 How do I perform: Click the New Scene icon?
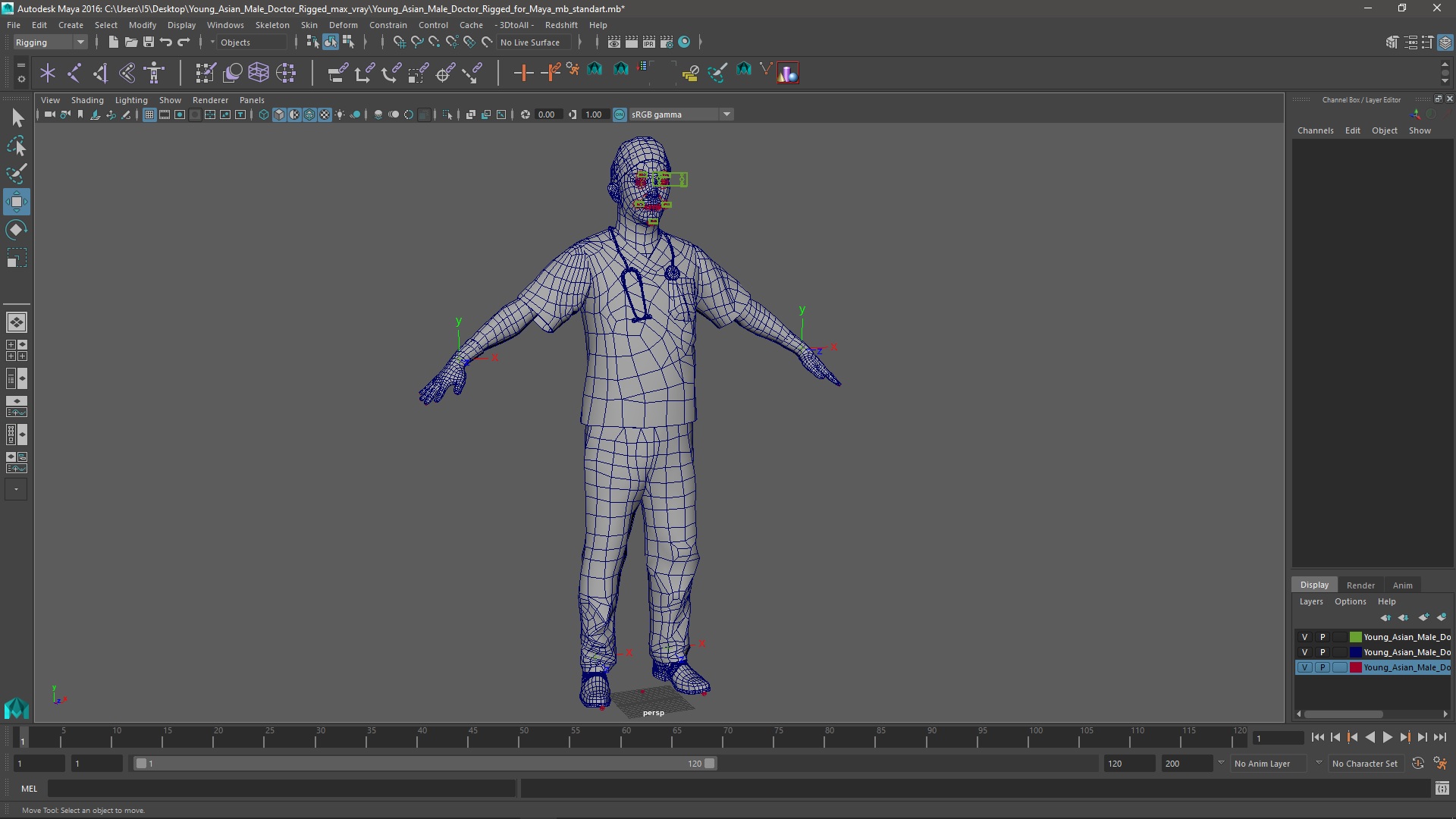pyautogui.click(x=113, y=42)
